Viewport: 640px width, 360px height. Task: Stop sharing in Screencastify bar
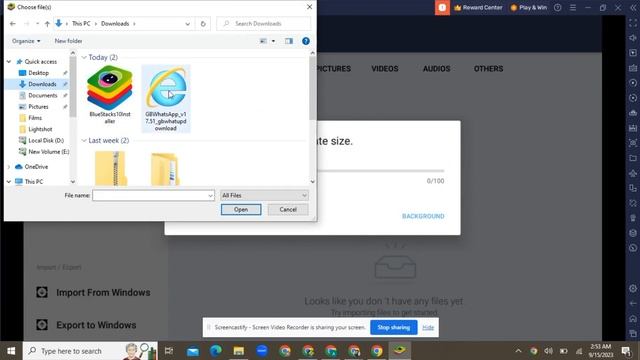pos(393,327)
